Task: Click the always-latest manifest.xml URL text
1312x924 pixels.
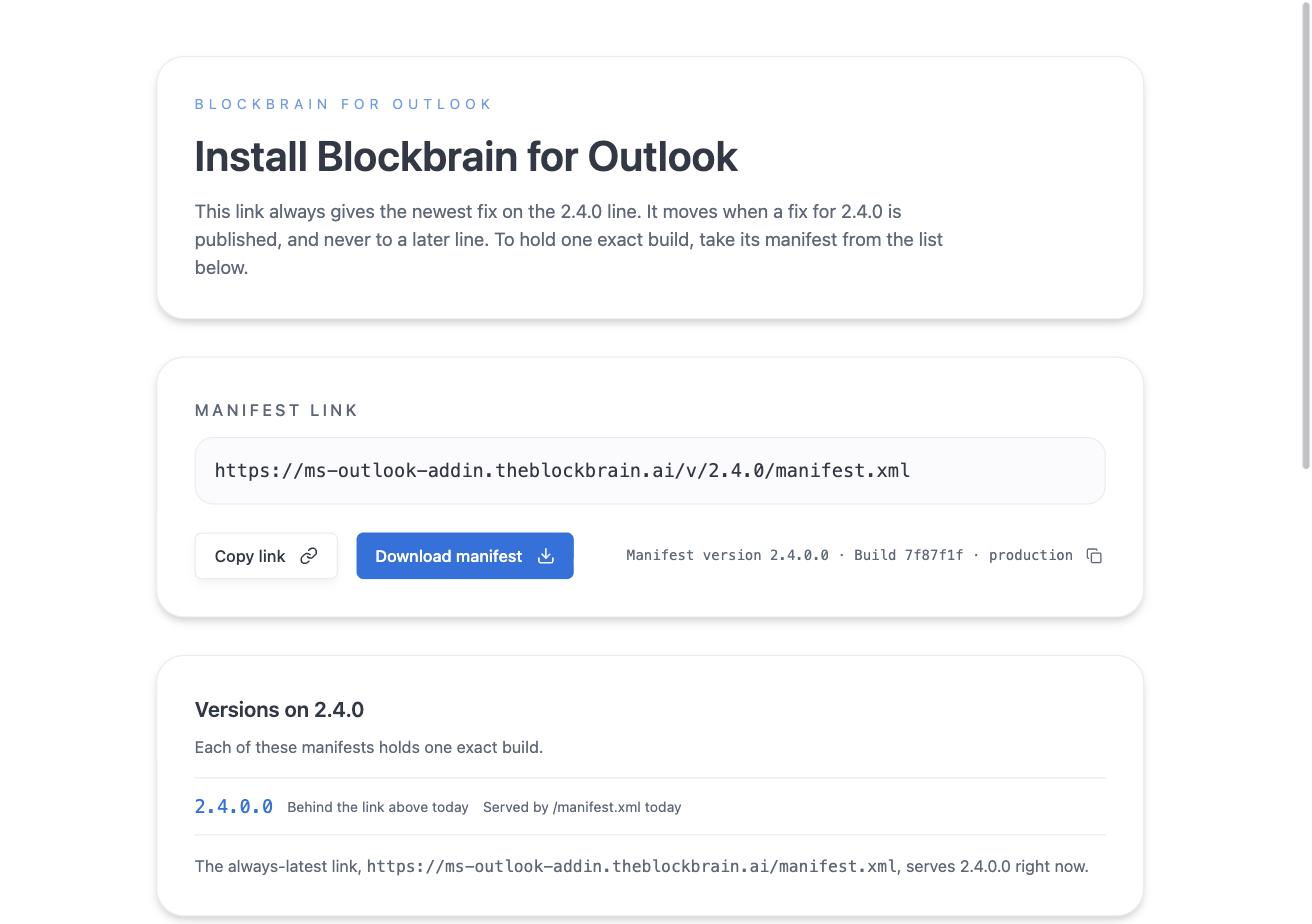Action: pos(632,866)
